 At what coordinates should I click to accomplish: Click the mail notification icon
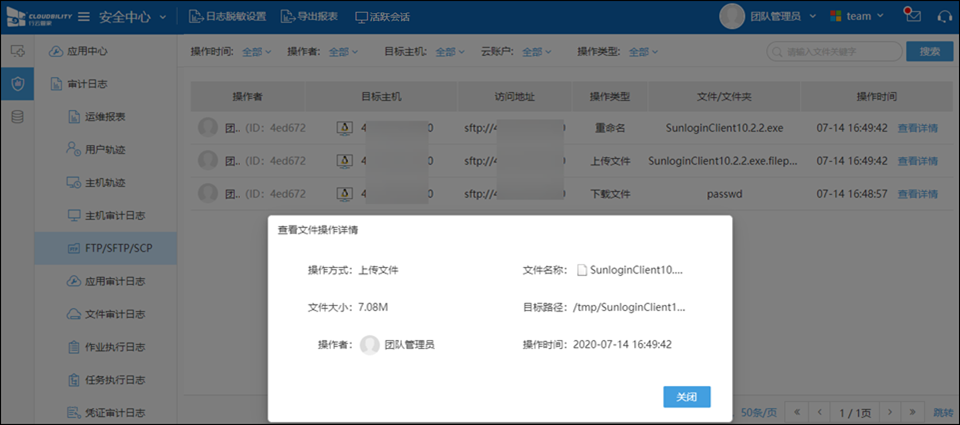coord(911,16)
